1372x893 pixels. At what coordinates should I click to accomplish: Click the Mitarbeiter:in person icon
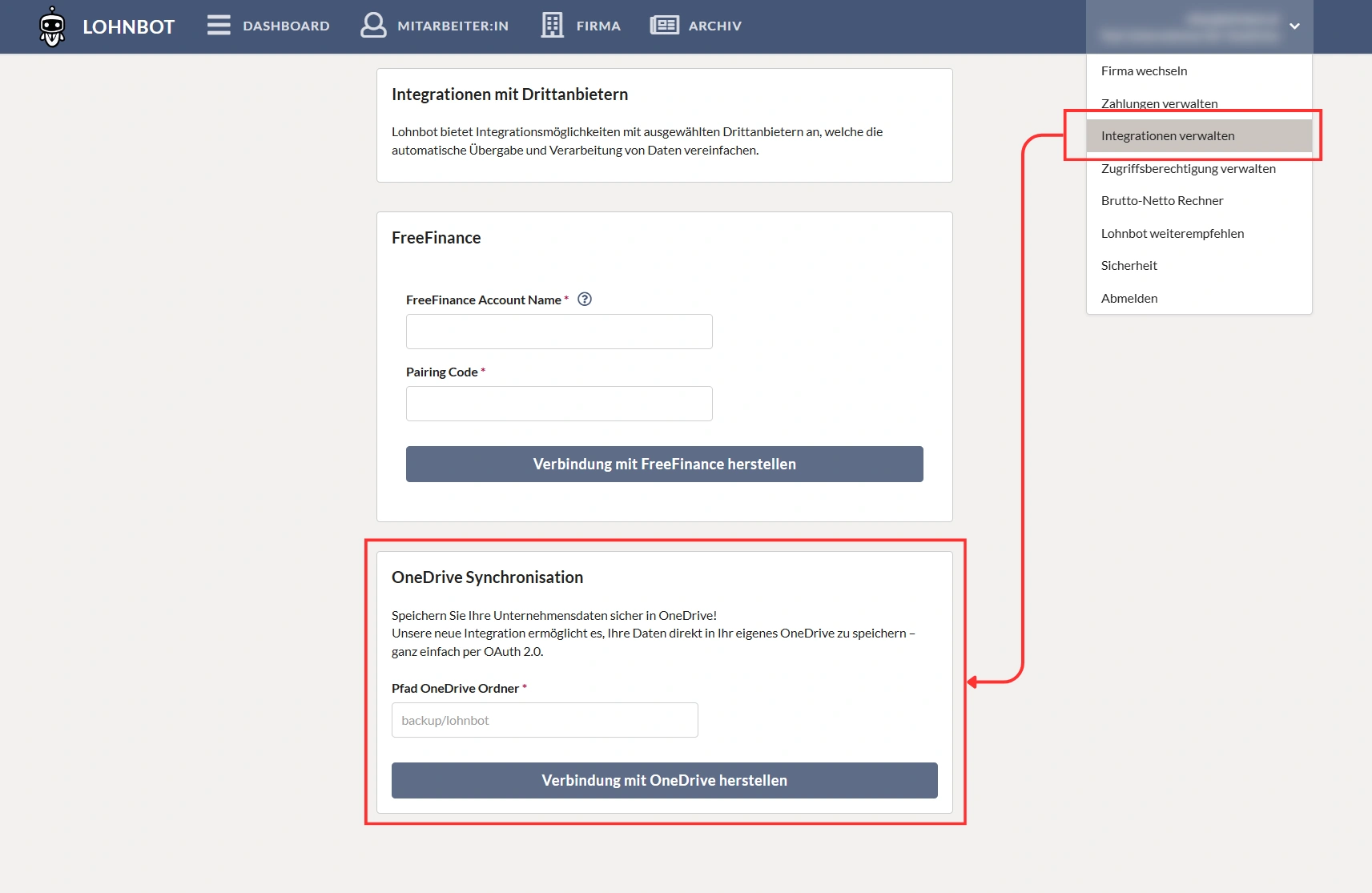tap(373, 26)
